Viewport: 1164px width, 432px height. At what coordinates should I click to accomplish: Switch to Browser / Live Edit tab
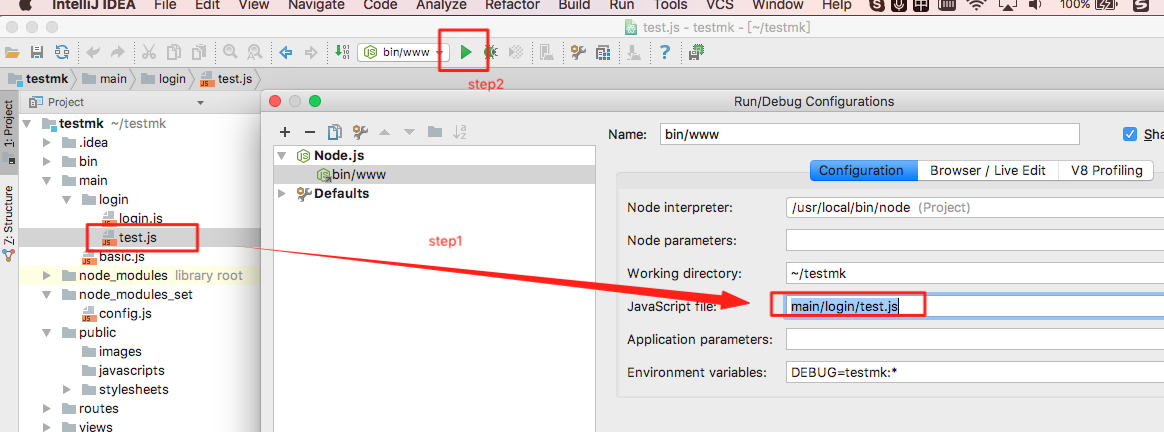[x=987, y=171]
